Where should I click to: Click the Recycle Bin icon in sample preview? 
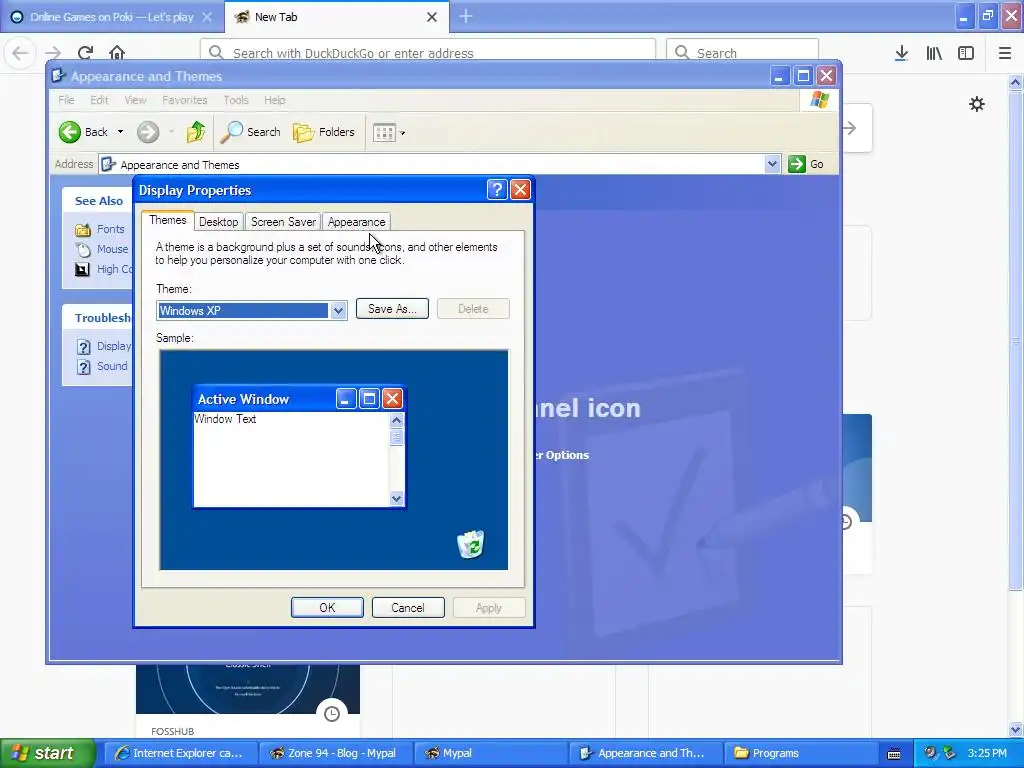coord(470,544)
